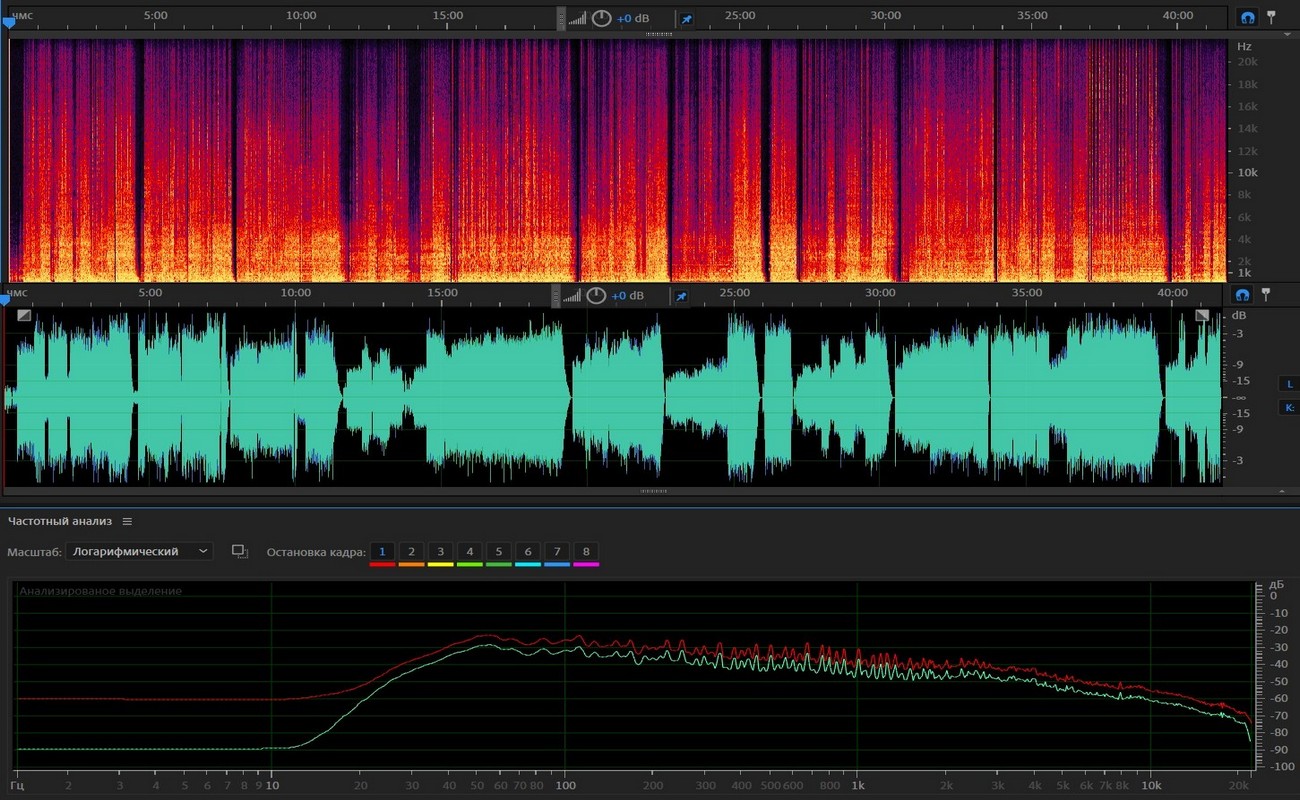Toggle hold frame button 5

coord(498,552)
